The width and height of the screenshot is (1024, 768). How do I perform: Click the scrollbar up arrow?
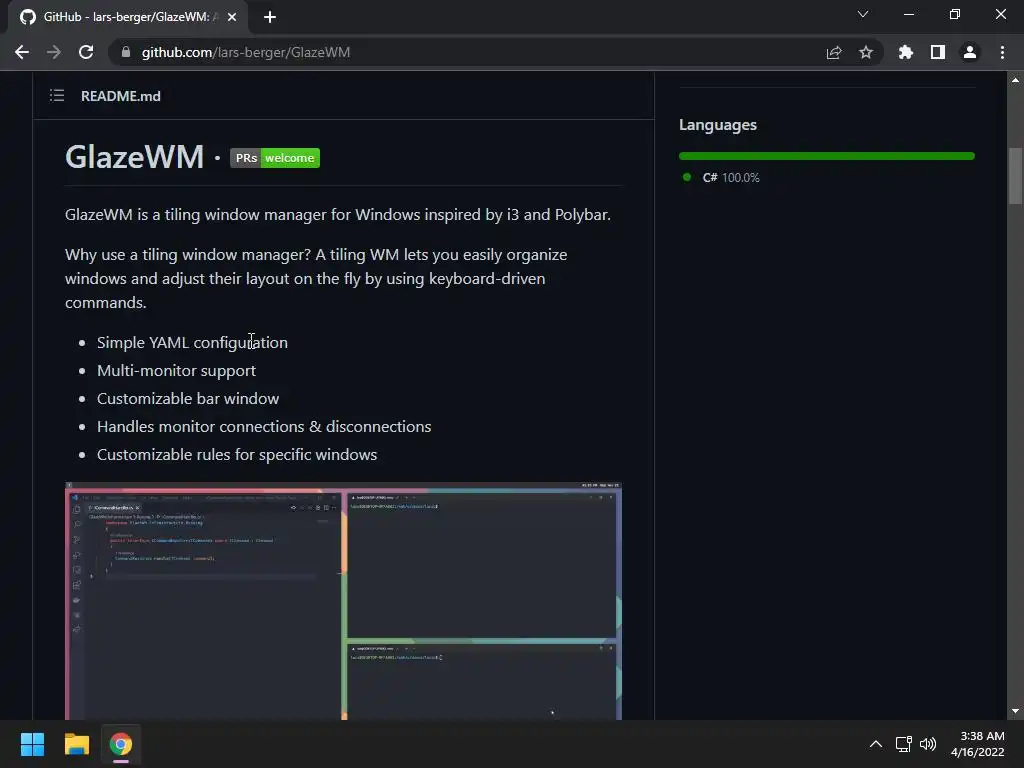click(1015, 80)
